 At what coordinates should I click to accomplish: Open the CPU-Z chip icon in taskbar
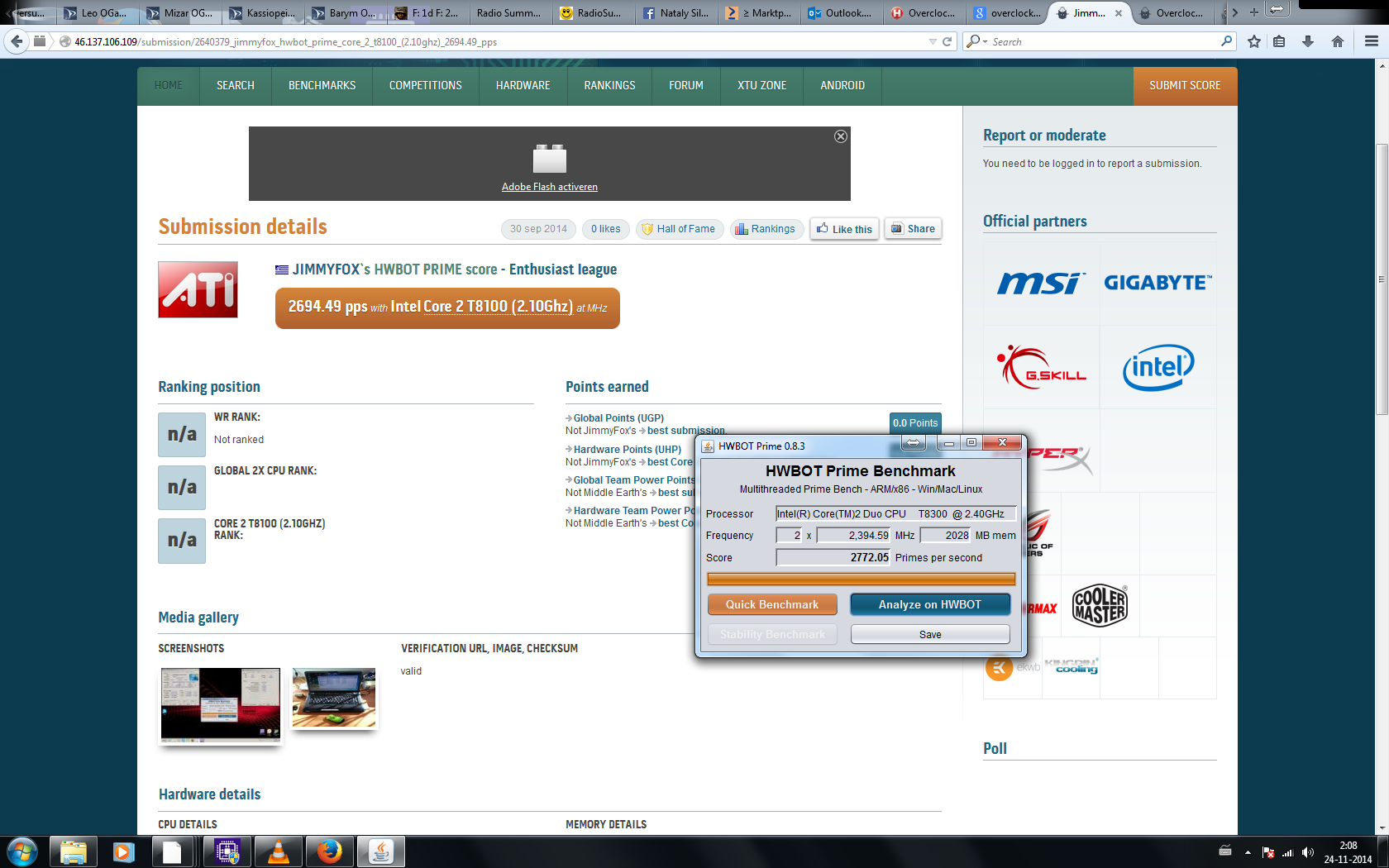227,851
